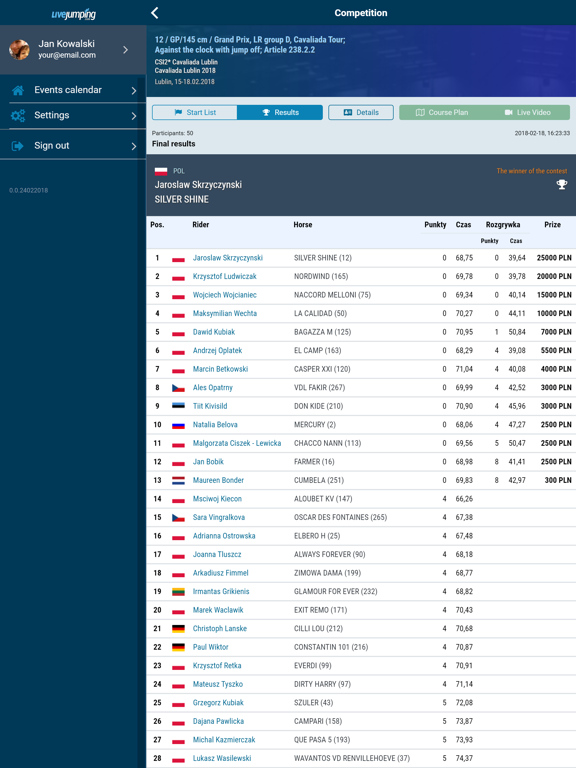Open Events calendar menu item
This screenshot has height=768, width=576.
[x=73, y=90]
